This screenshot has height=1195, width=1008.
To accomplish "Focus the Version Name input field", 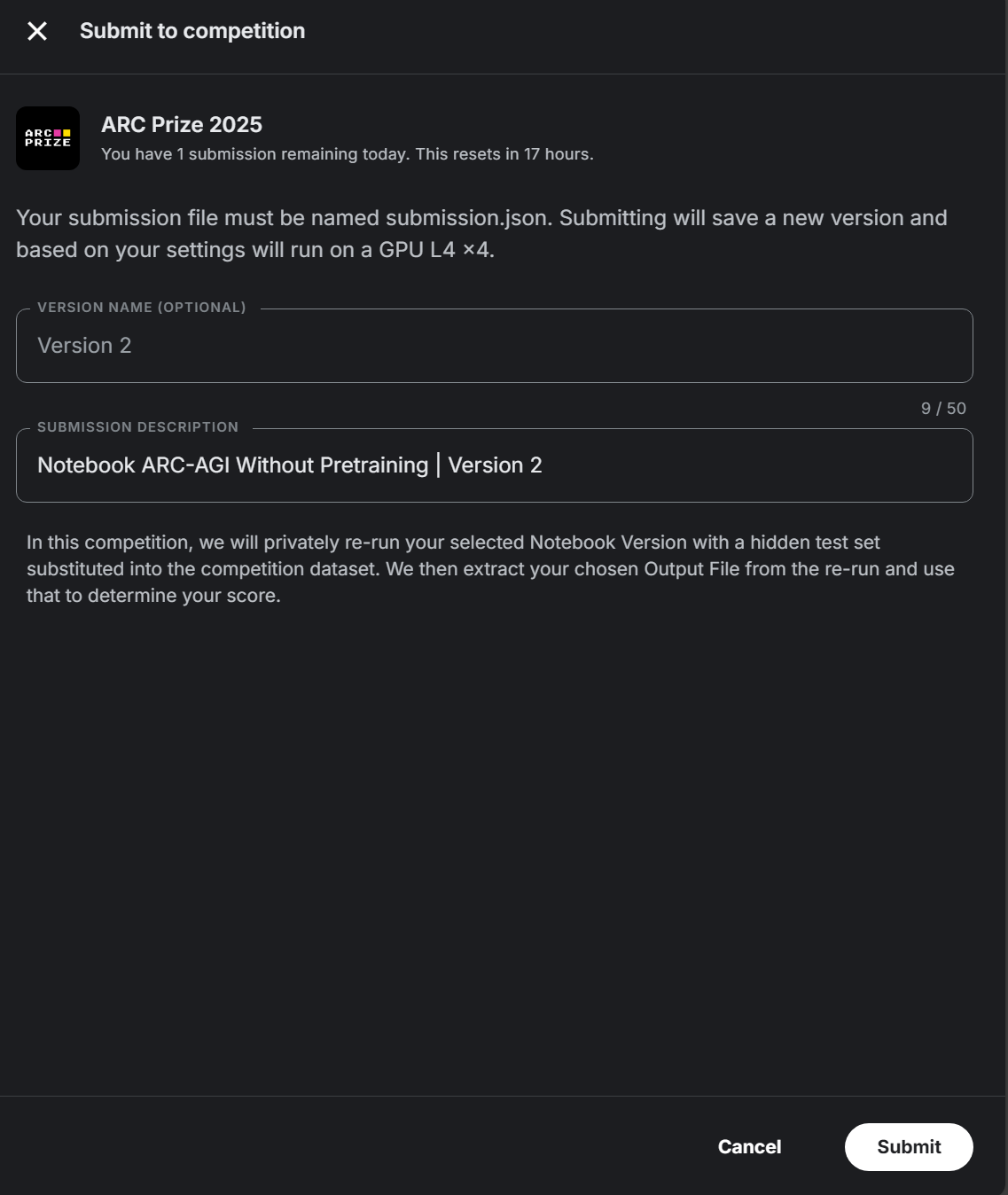I will (494, 346).
